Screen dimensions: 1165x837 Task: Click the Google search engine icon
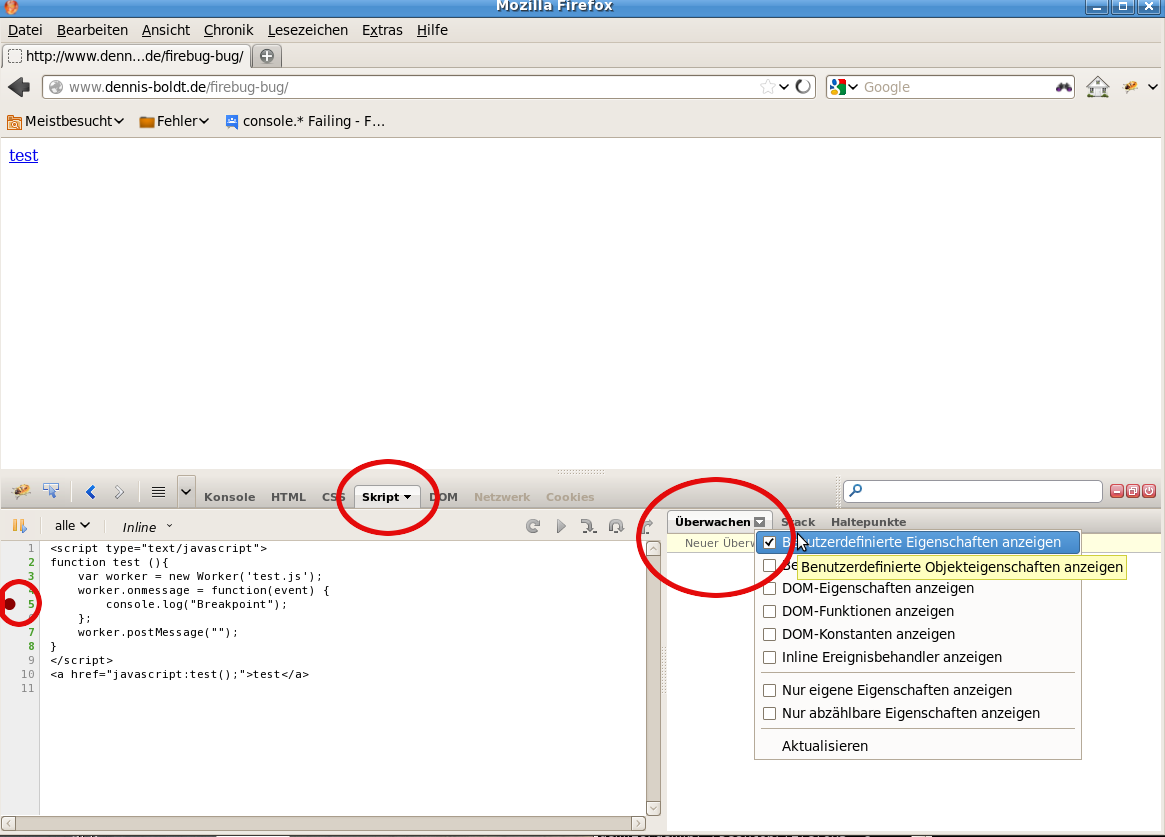[x=838, y=87]
